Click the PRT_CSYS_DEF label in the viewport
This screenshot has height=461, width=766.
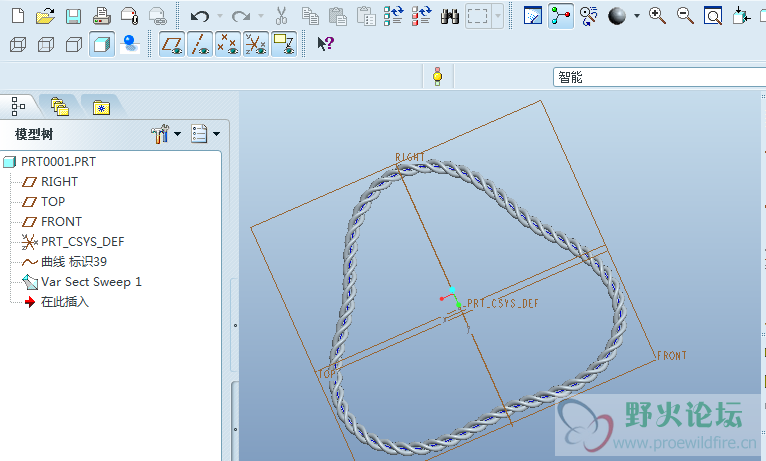pyautogui.click(x=502, y=303)
